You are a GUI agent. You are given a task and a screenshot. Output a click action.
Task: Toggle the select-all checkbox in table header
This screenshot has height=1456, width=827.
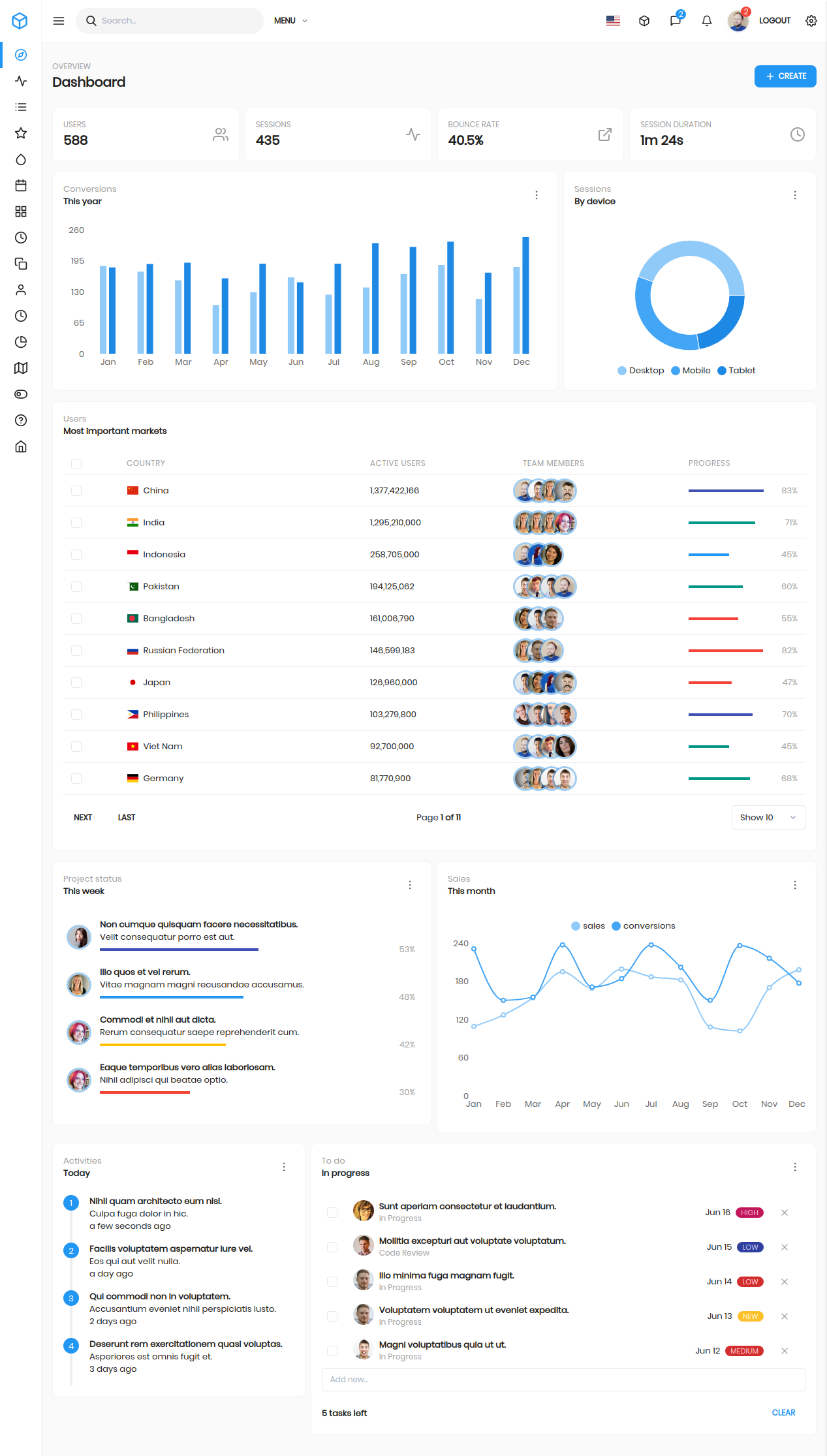click(x=76, y=464)
